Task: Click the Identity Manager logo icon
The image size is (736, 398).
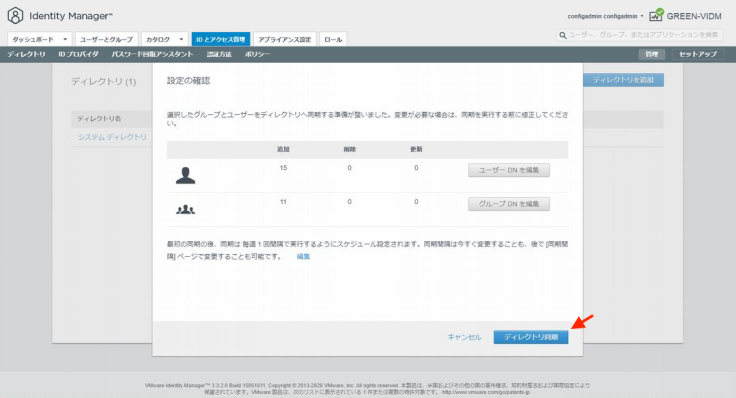Action: (x=15, y=15)
